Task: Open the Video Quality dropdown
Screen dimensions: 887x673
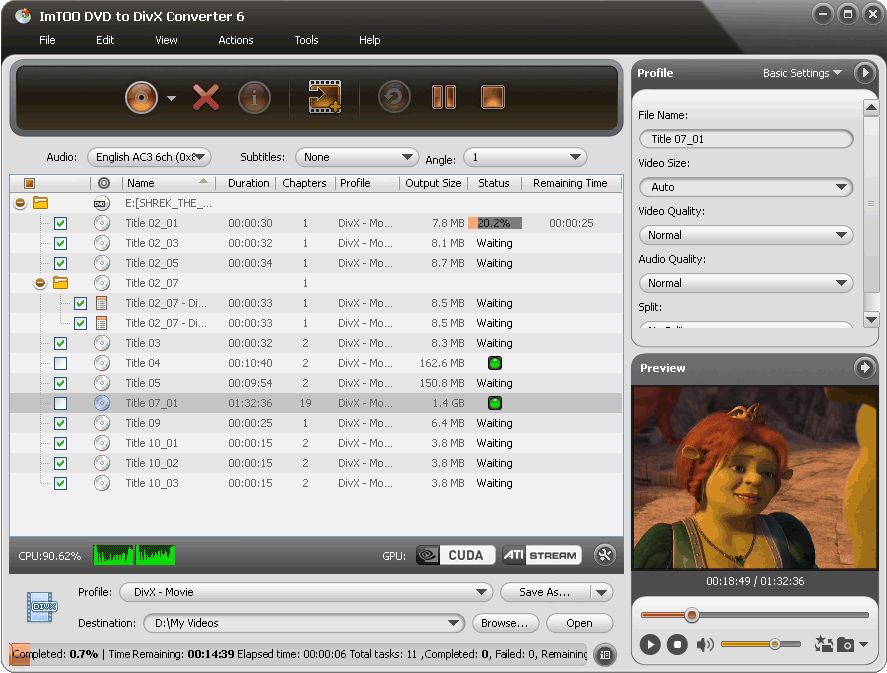Action: (745, 235)
